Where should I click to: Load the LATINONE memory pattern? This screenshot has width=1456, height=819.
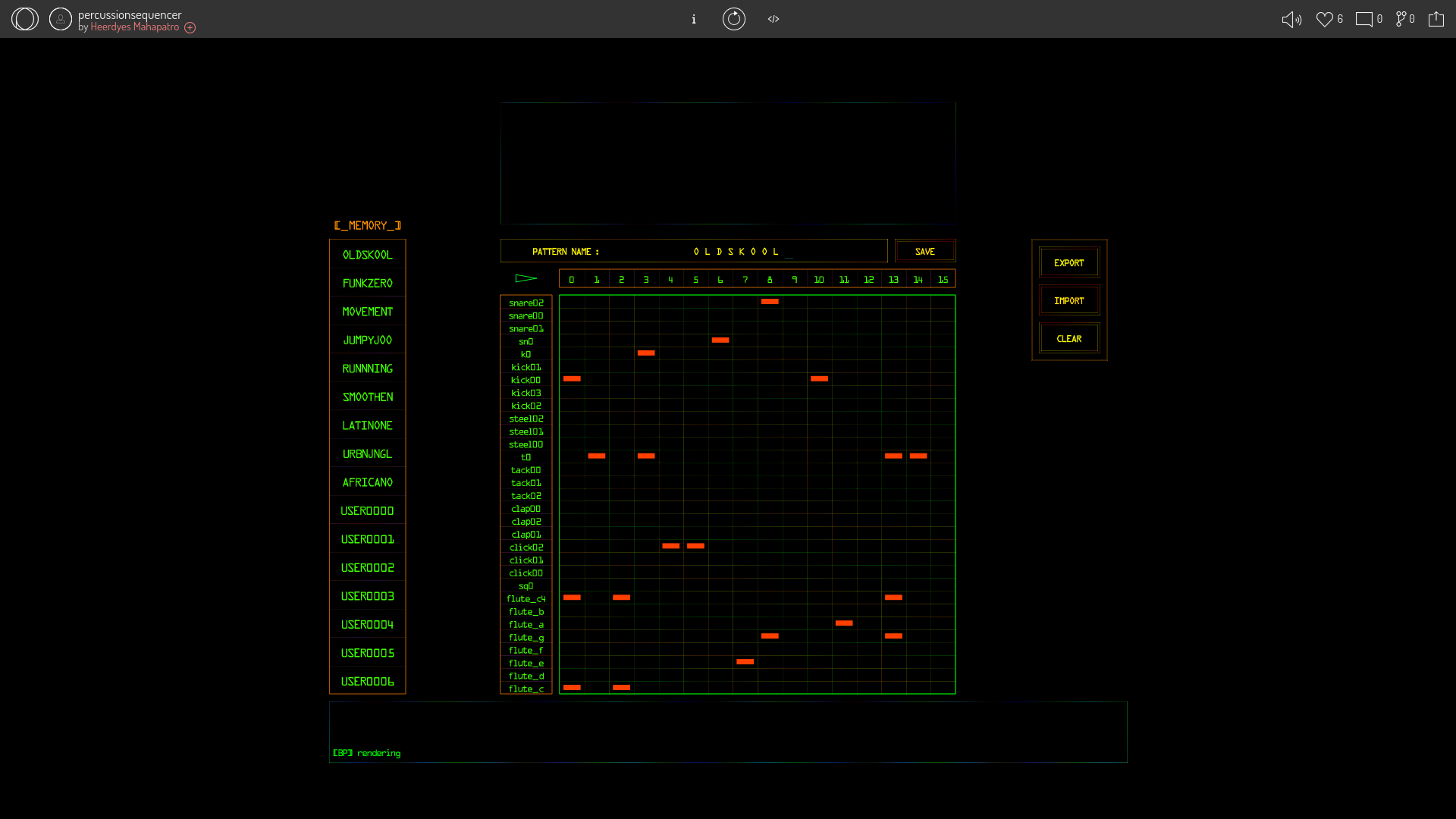point(368,425)
